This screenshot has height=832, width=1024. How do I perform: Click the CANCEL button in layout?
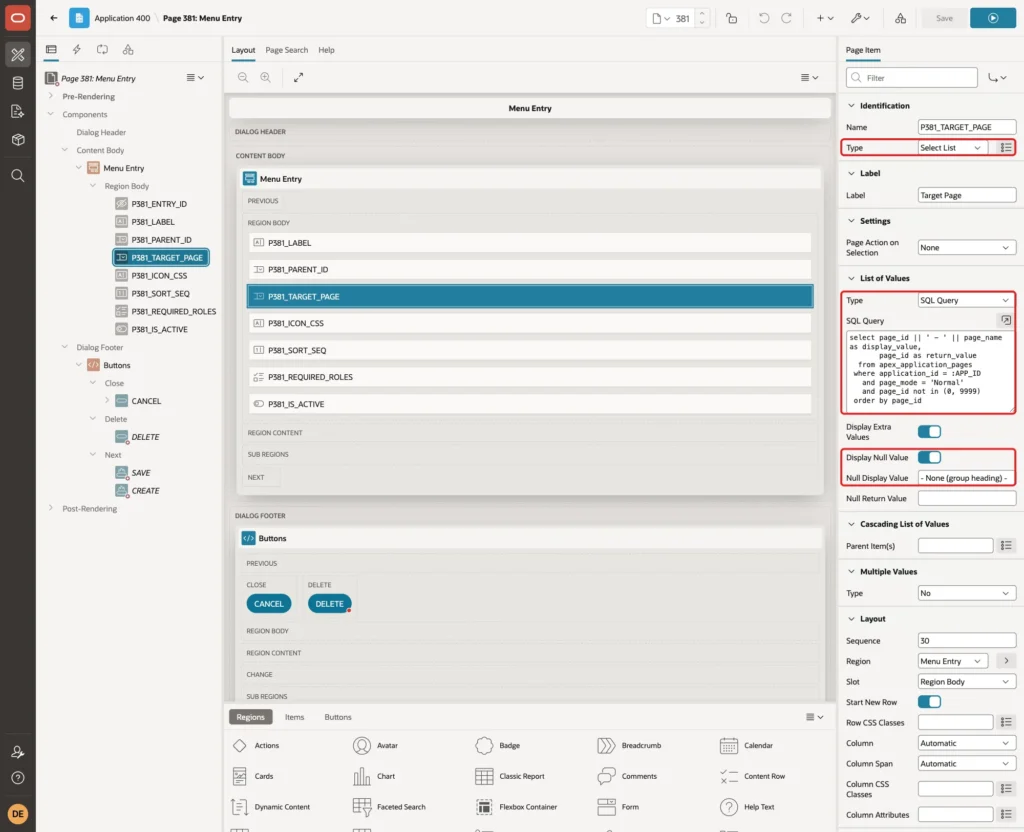click(268, 603)
